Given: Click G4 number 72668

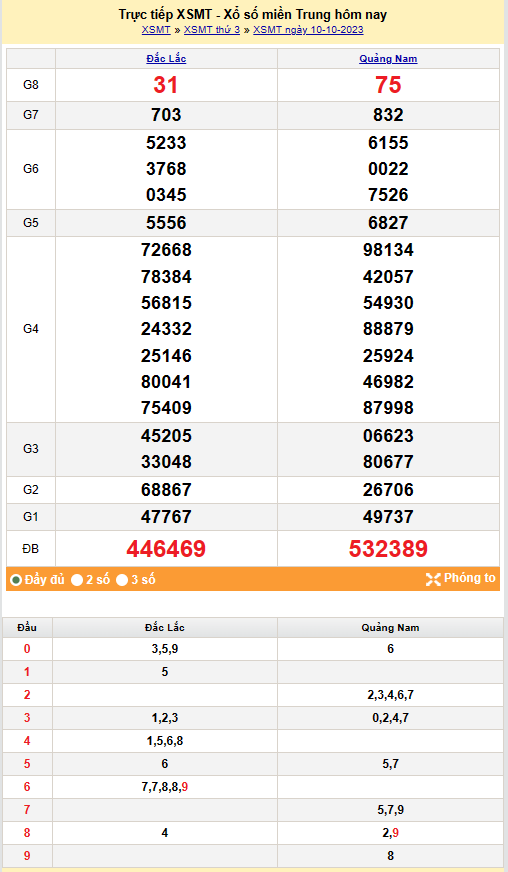Looking at the screenshot, I should tap(166, 250).
